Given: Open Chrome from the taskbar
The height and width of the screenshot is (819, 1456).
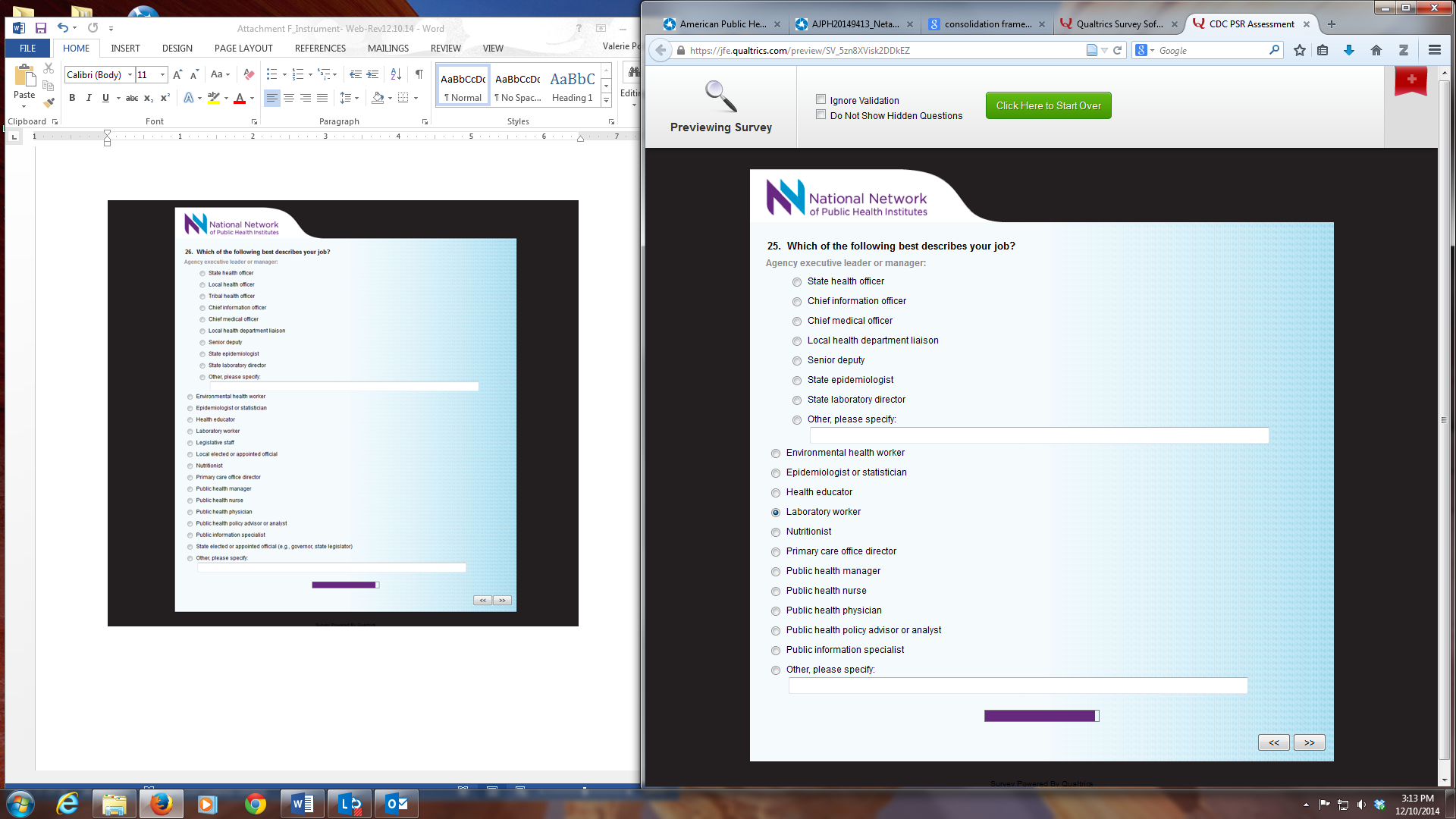Looking at the screenshot, I should (x=255, y=804).
